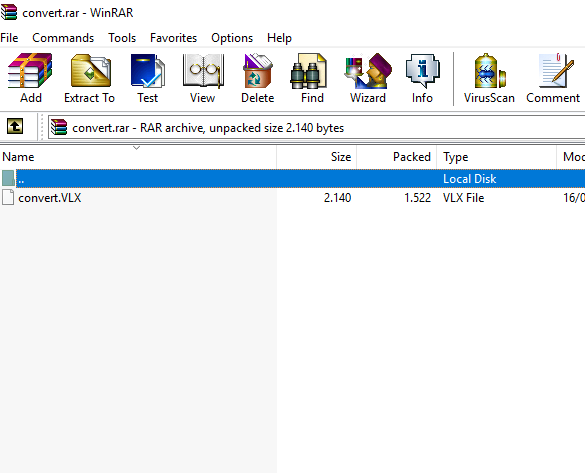
Task: Click the partially visible Modified column header
Action: tap(571, 157)
